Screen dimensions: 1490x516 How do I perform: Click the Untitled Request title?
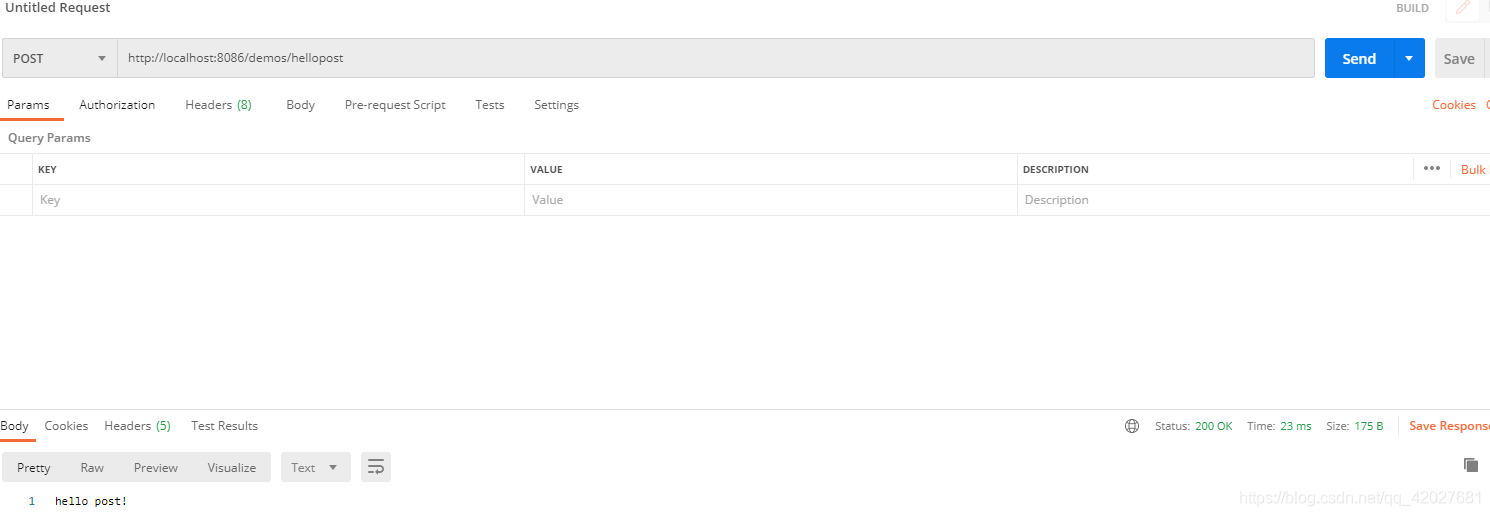point(58,8)
